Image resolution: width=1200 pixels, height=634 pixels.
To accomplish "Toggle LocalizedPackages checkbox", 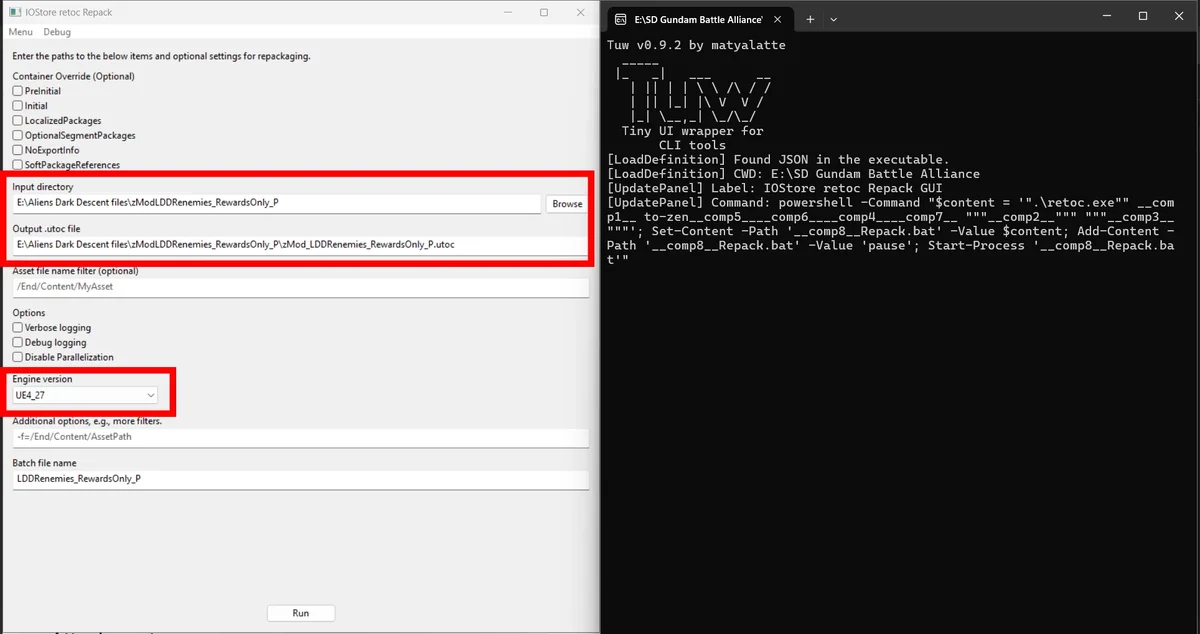I will (x=18, y=121).
